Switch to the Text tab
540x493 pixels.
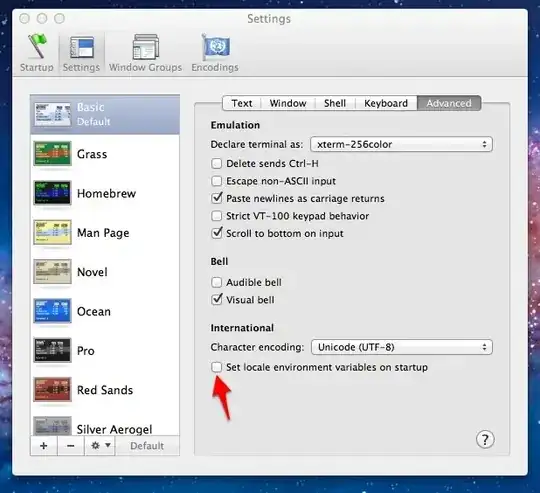pos(242,103)
